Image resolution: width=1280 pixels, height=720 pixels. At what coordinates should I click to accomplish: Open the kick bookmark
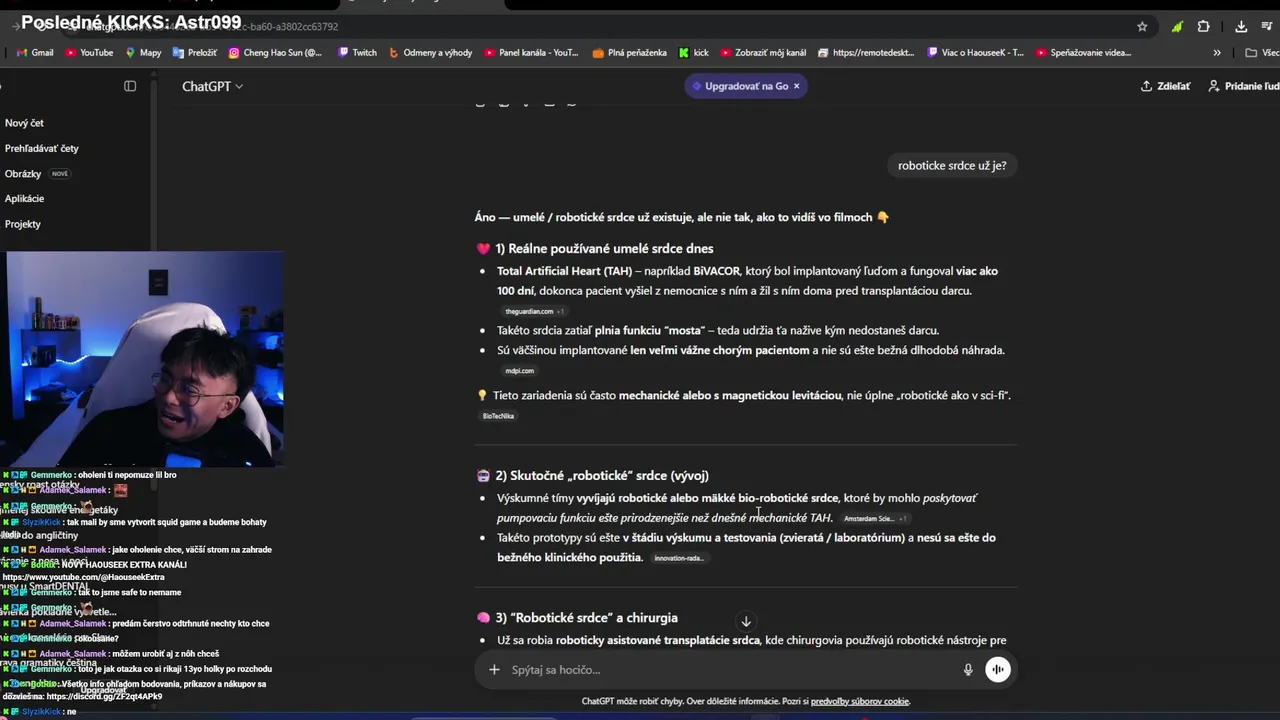pos(694,52)
